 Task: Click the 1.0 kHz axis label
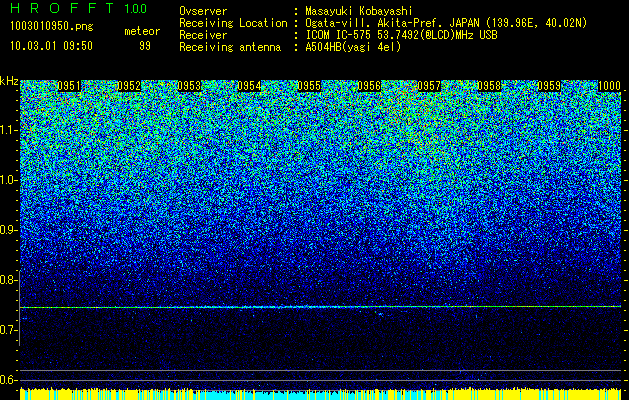coord(8,180)
